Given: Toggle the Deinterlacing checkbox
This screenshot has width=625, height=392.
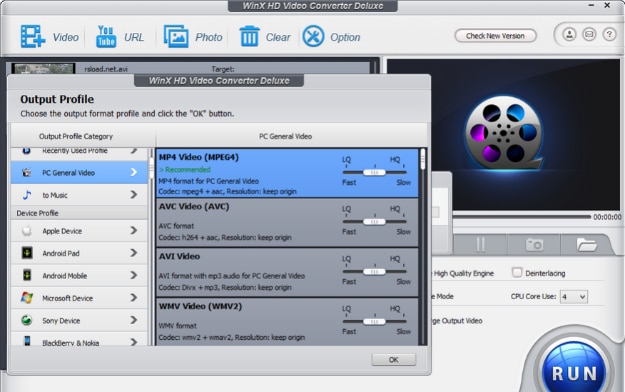Looking at the screenshot, I should coord(517,273).
